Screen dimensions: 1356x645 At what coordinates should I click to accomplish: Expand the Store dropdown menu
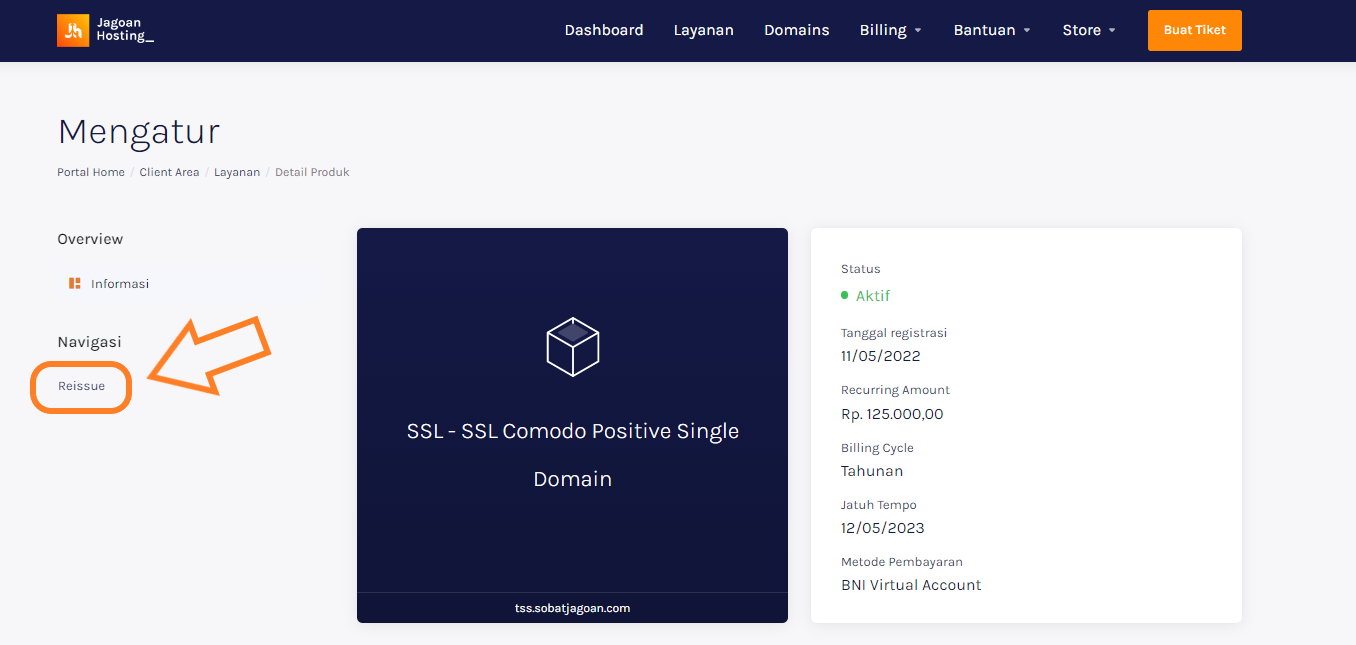pyautogui.click(x=1088, y=30)
